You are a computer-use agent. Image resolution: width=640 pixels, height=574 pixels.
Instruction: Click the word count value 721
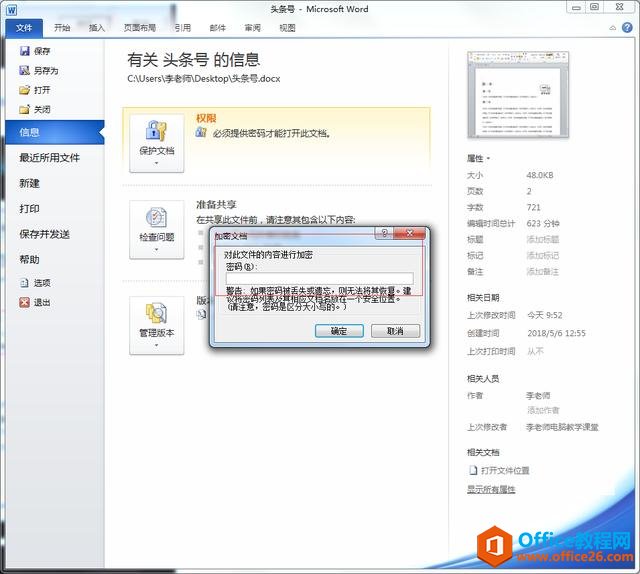pos(533,207)
